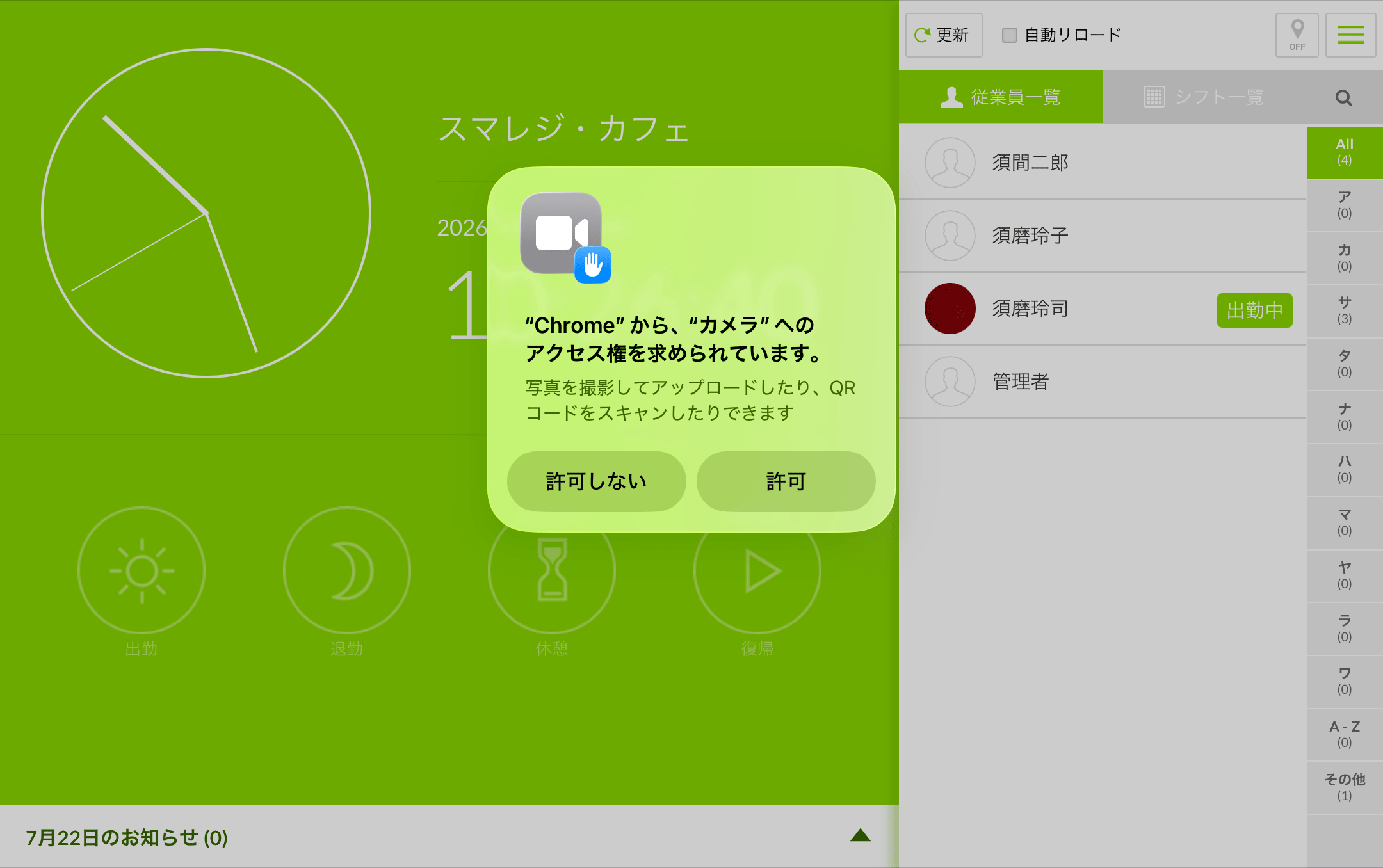This screenshot has height=868, width=1383.
Task: Filter employees by ア index
Action: [1345, 205]
